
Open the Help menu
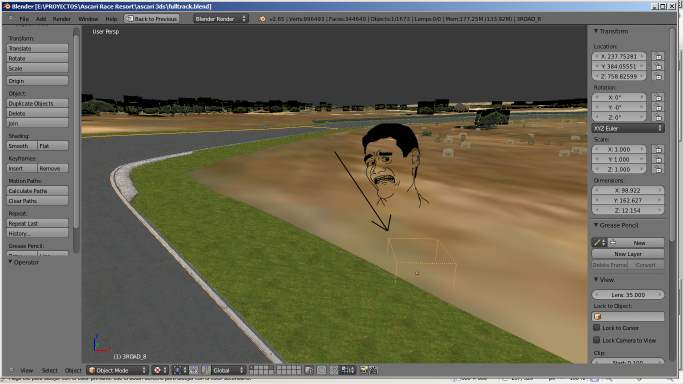[111, 19]
